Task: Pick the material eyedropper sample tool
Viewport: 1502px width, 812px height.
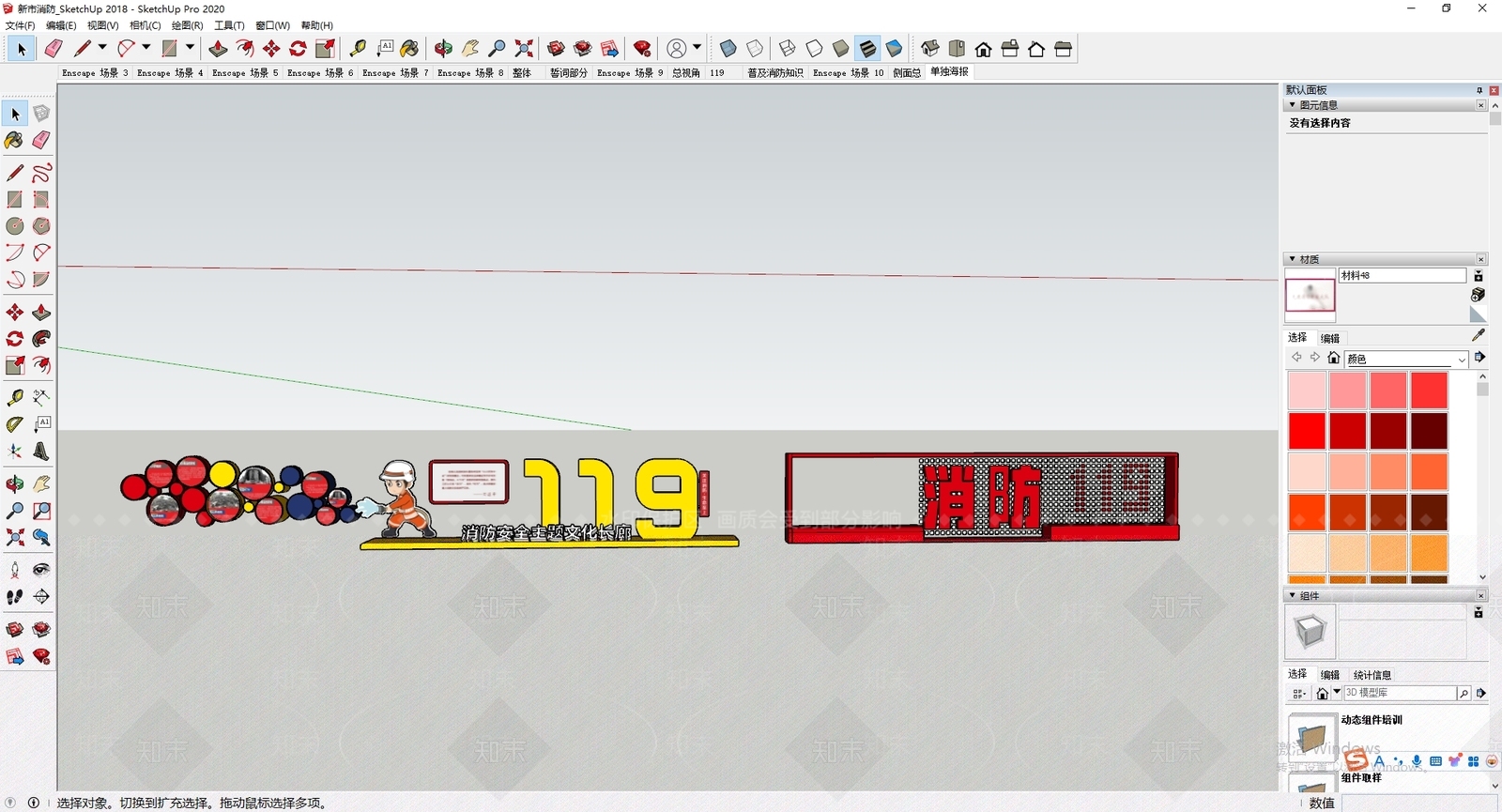Action: point(1479,335)
